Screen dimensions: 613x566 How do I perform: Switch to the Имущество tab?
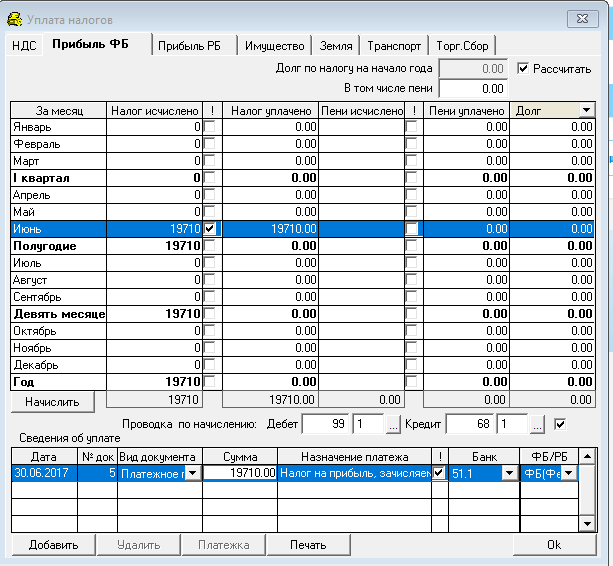tap(274, 46)
